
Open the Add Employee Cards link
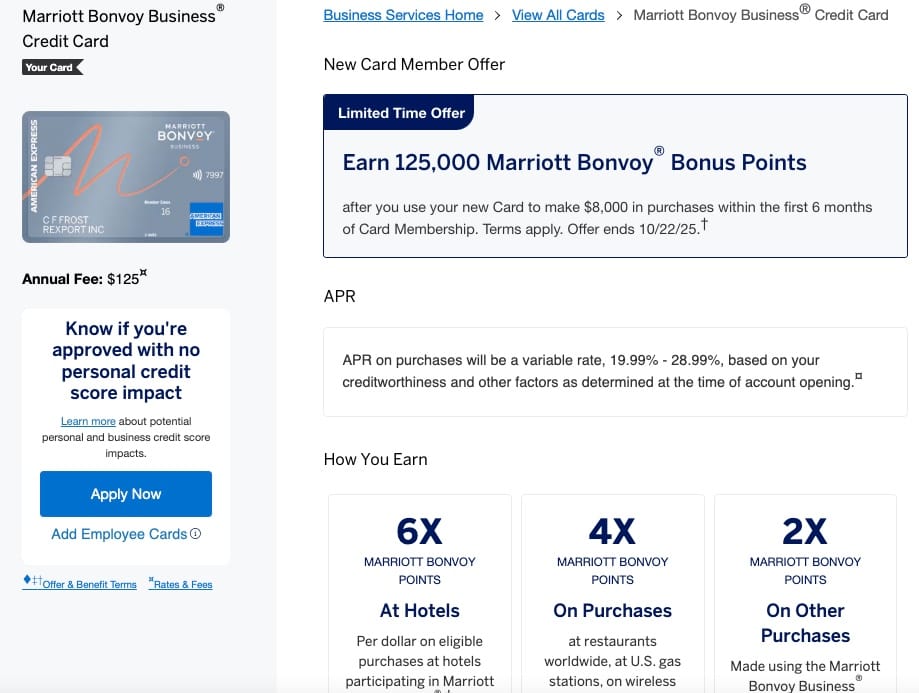click(119, 534)
